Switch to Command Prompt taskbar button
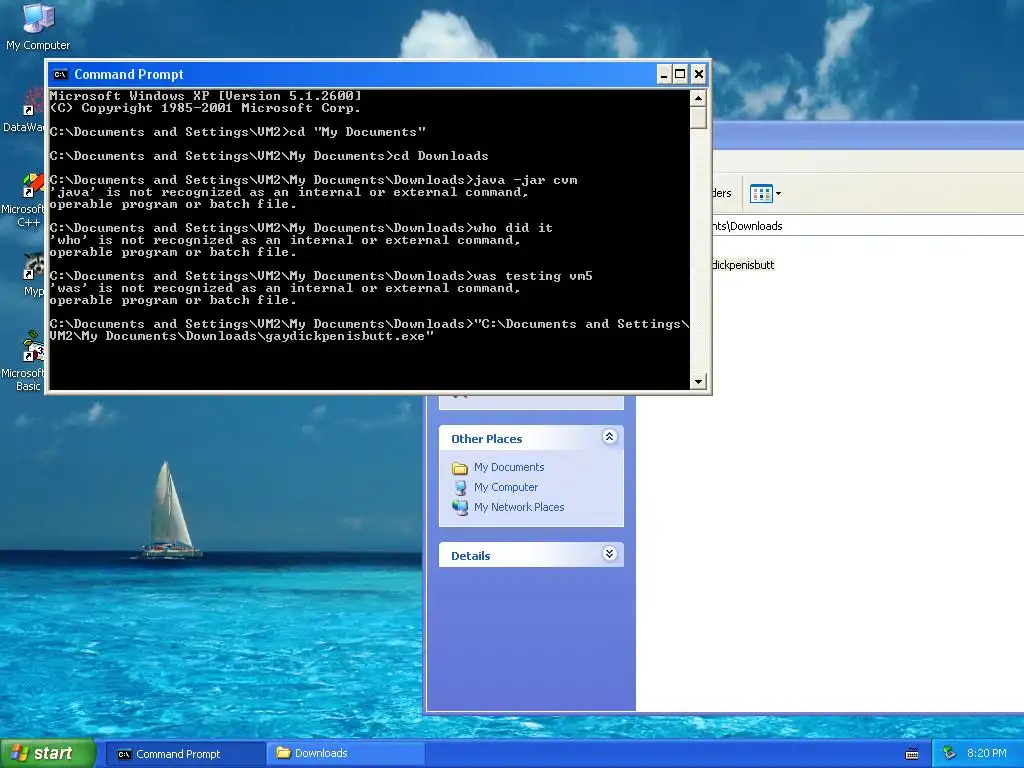 click(185, 754)
